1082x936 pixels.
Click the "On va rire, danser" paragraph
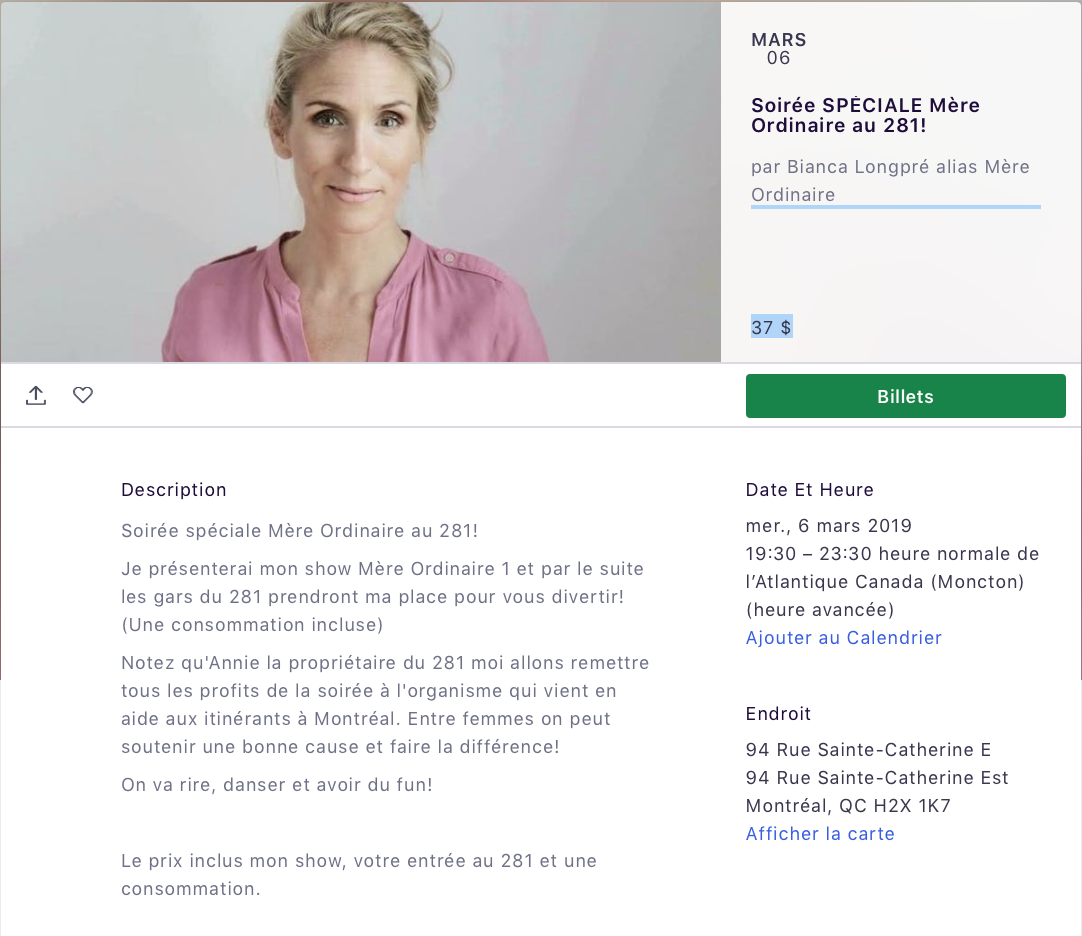tap(277, 785)
